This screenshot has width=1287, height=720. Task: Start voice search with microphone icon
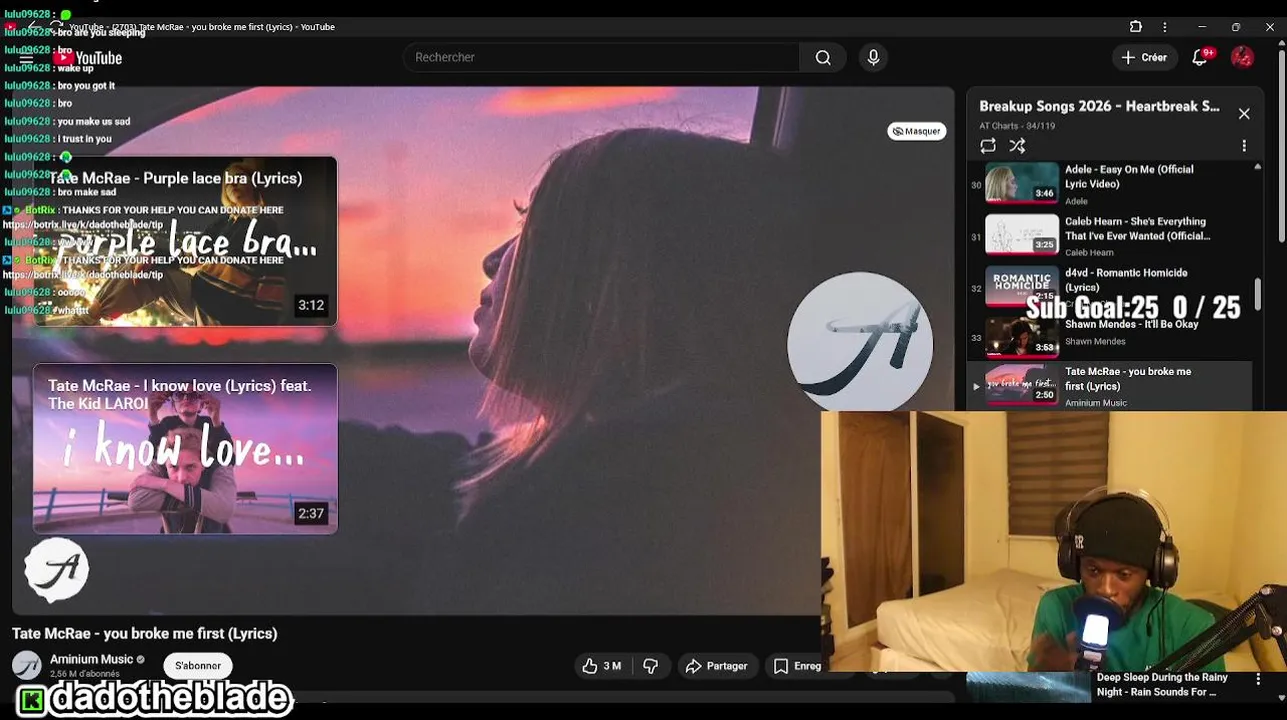click(x=873, y=58)
